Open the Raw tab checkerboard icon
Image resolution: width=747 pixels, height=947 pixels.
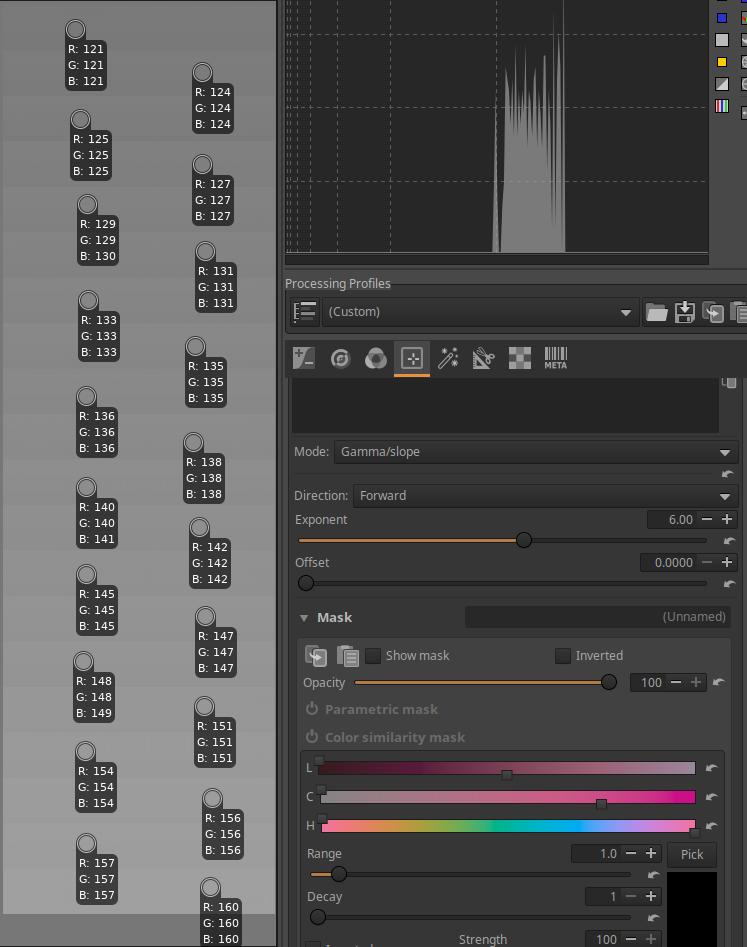(x=519, y=358)
